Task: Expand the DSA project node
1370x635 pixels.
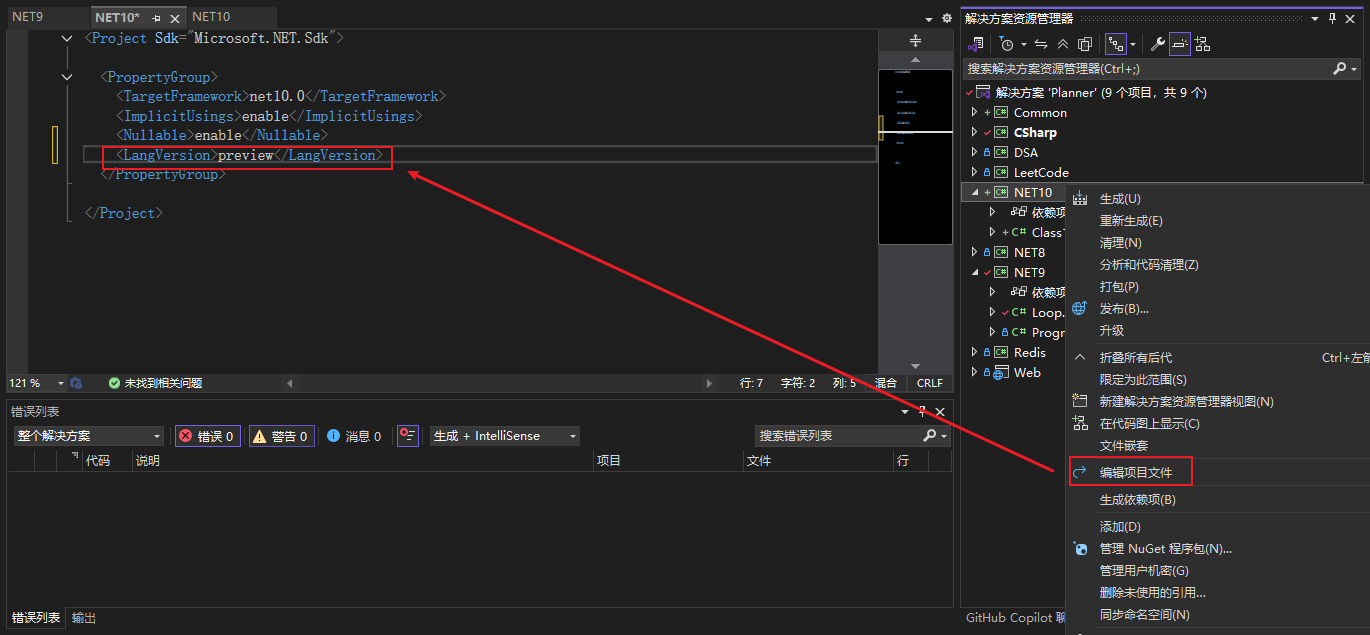Action: tap(974, 152)
